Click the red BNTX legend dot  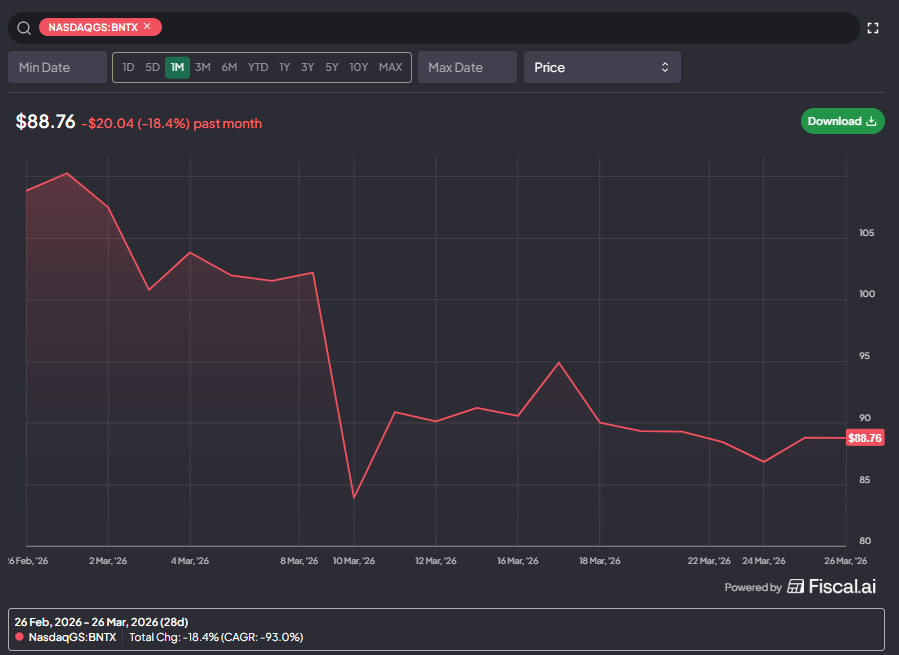point(19,637)
